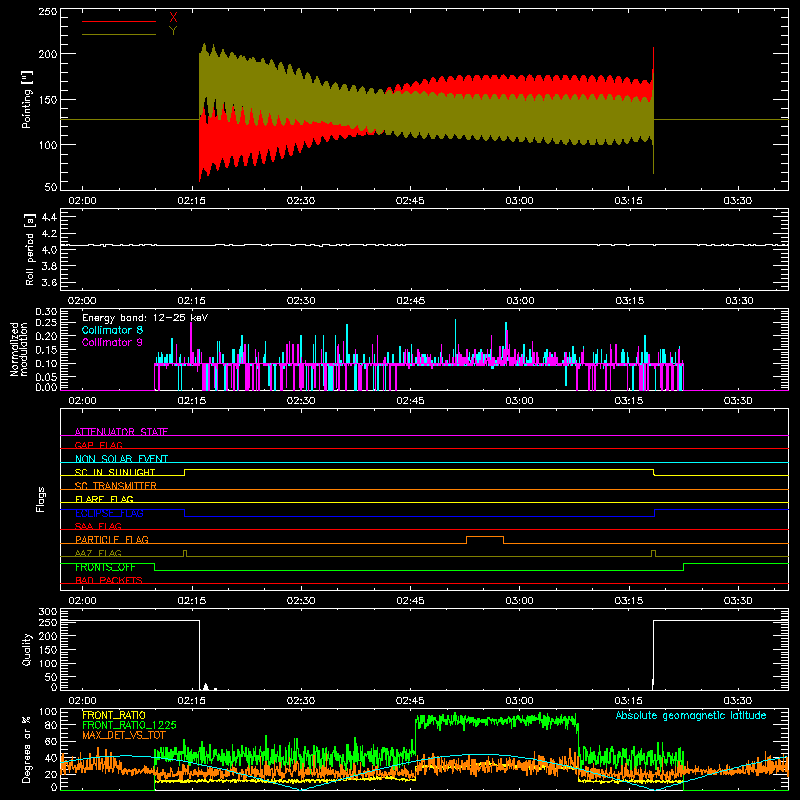Screen dimensions: 800x800
Task: Click the Flags axis title
Action: point(41,499)
